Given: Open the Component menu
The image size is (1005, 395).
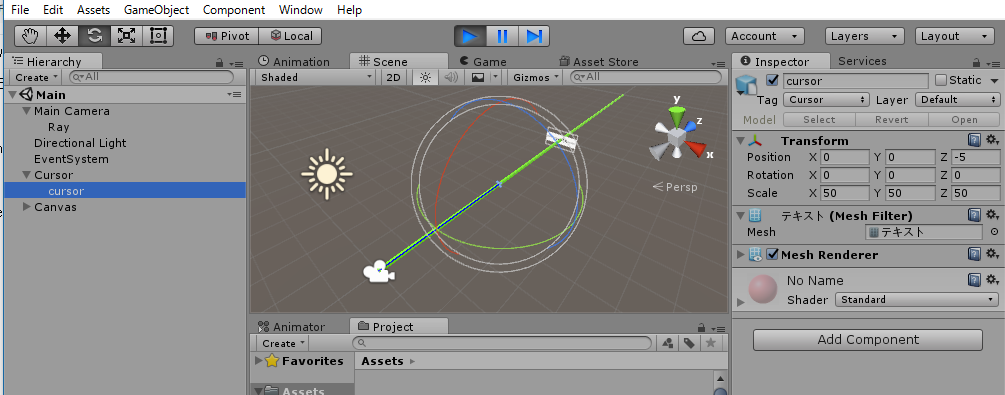Looking at the screenshot, I should (x=234, y=10).
